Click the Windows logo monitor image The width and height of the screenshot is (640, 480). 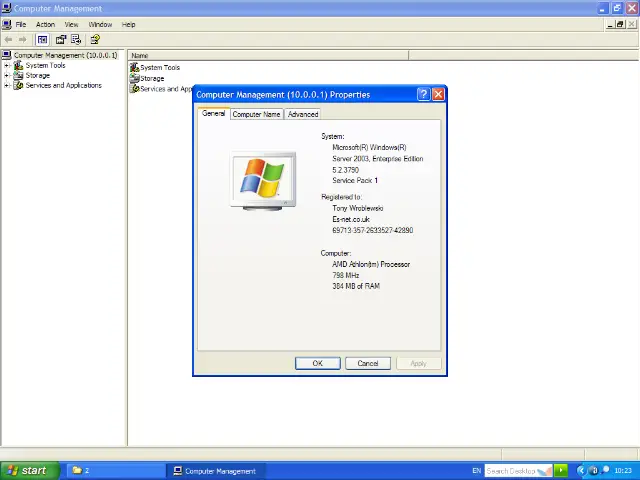point(263,181)
